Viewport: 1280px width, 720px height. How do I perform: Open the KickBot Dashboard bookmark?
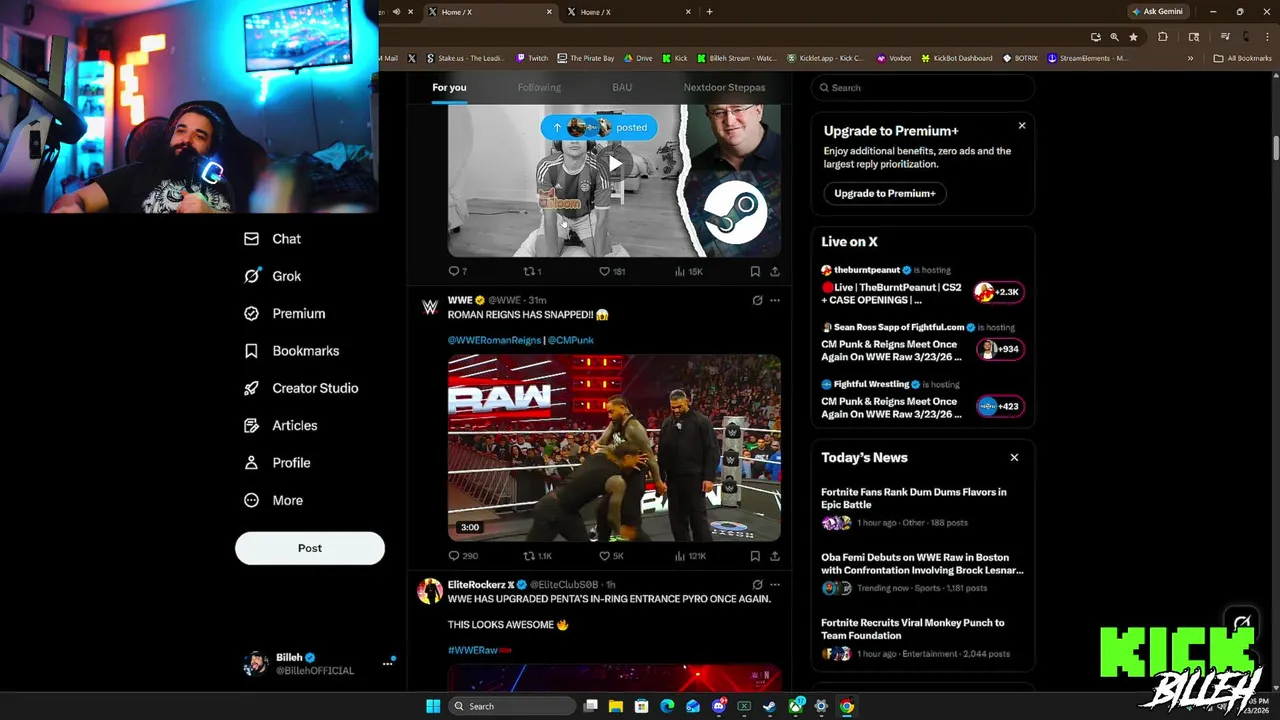point(957,58)
